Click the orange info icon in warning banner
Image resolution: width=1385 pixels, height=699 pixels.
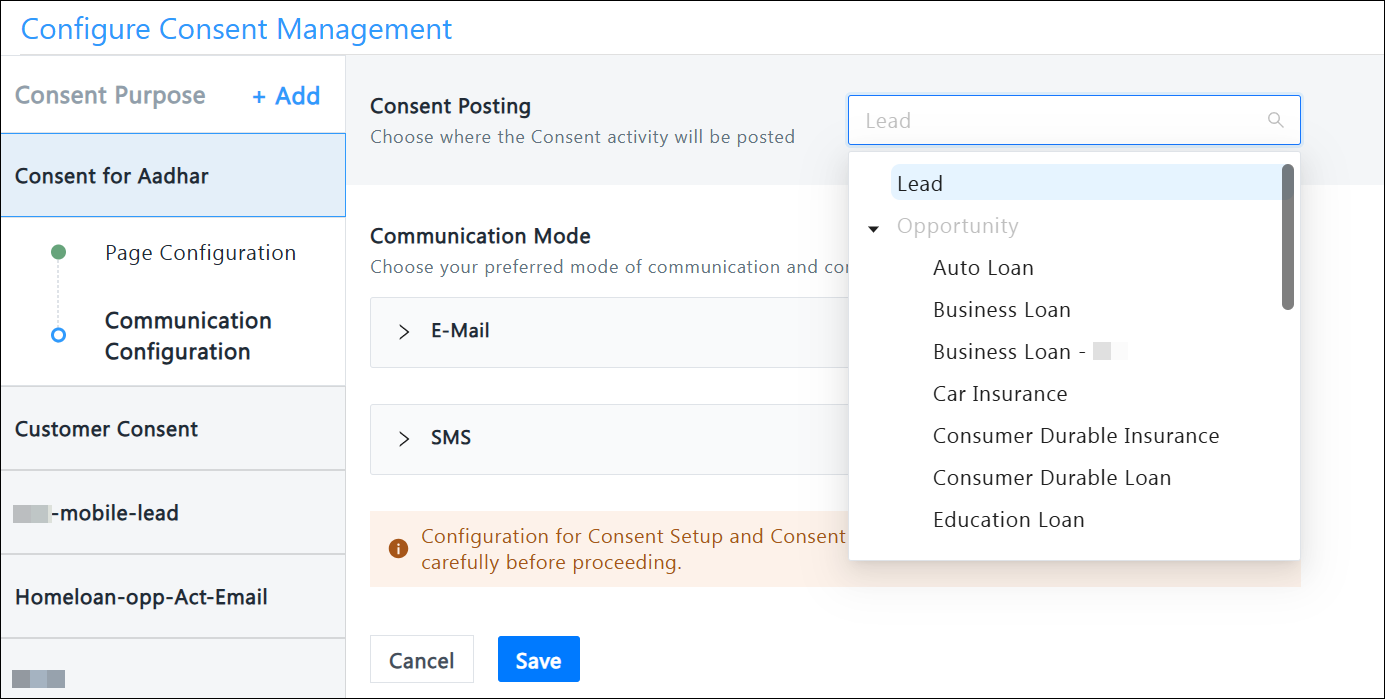(x=398, y=549)
